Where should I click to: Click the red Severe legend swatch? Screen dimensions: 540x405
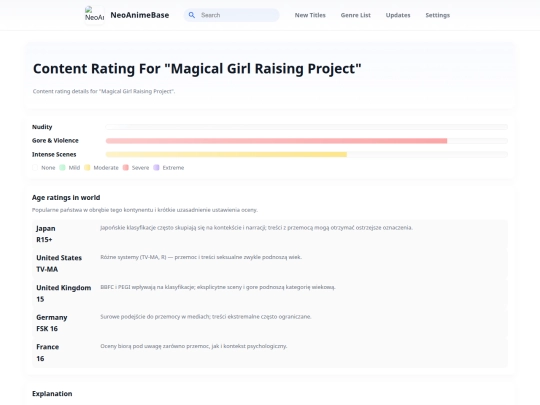126,168
